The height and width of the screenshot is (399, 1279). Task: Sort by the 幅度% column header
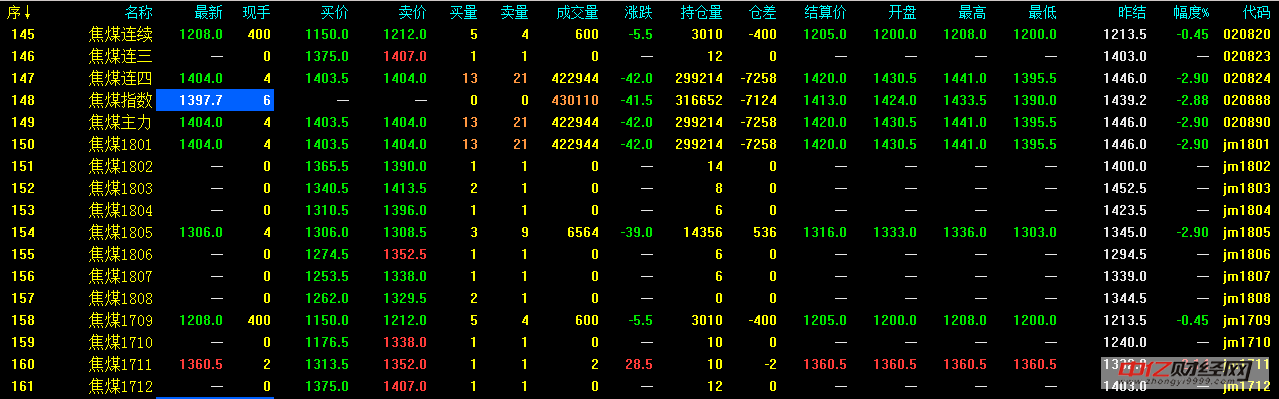(1191, 12)
